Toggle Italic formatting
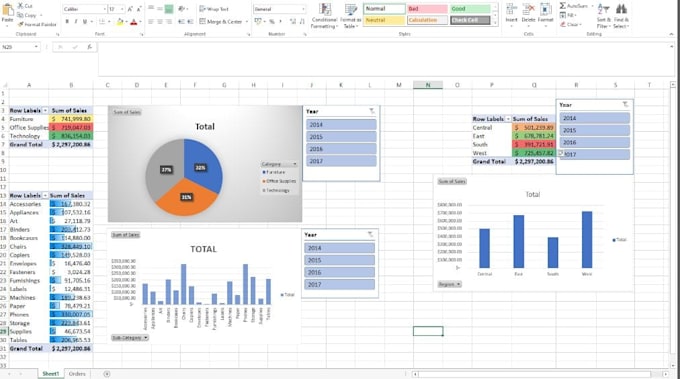 [x=76, y=21]
